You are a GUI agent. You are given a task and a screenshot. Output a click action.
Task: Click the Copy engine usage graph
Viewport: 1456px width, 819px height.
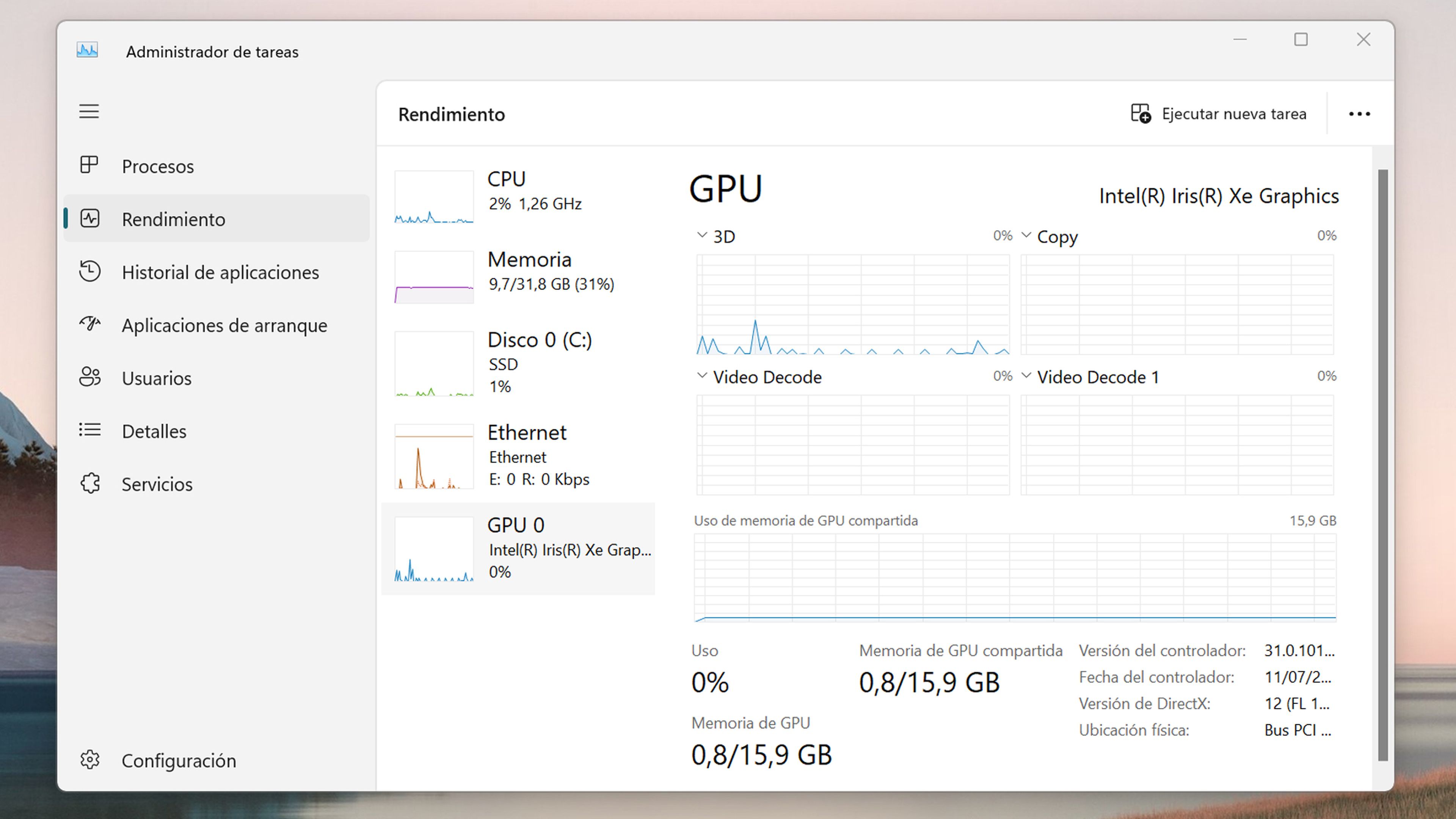point(1177,304)
